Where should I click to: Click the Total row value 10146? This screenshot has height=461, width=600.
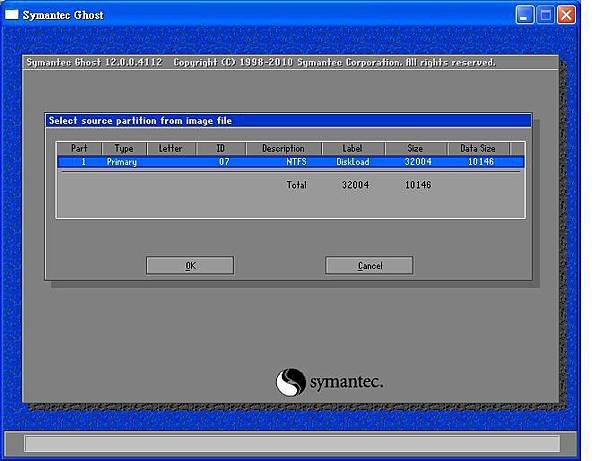click(418, 185)
